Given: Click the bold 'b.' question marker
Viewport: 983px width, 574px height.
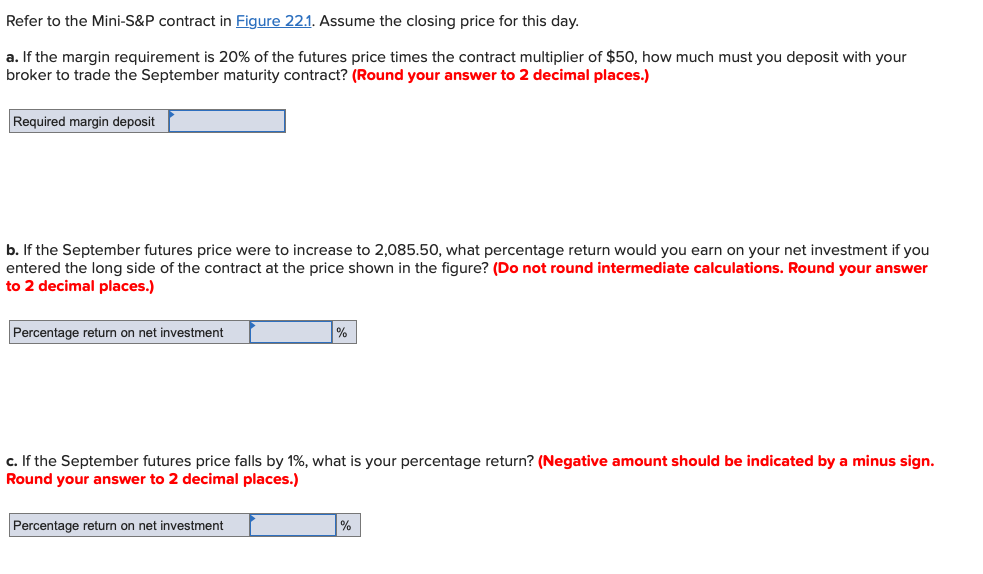Looking at the screenshot, I should point(13,250).
